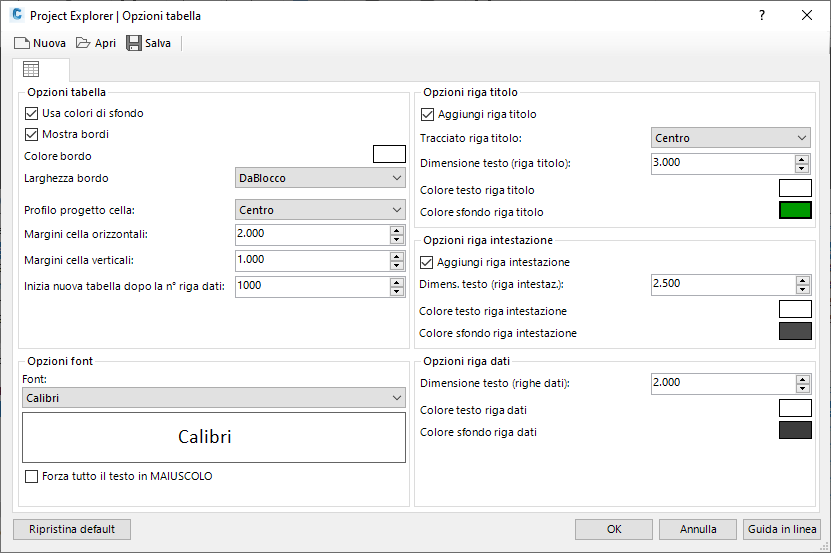Expand the Profilo progetto cella dropdown
The height and width of the screenshot is (553, 831).
click(319, 210)
